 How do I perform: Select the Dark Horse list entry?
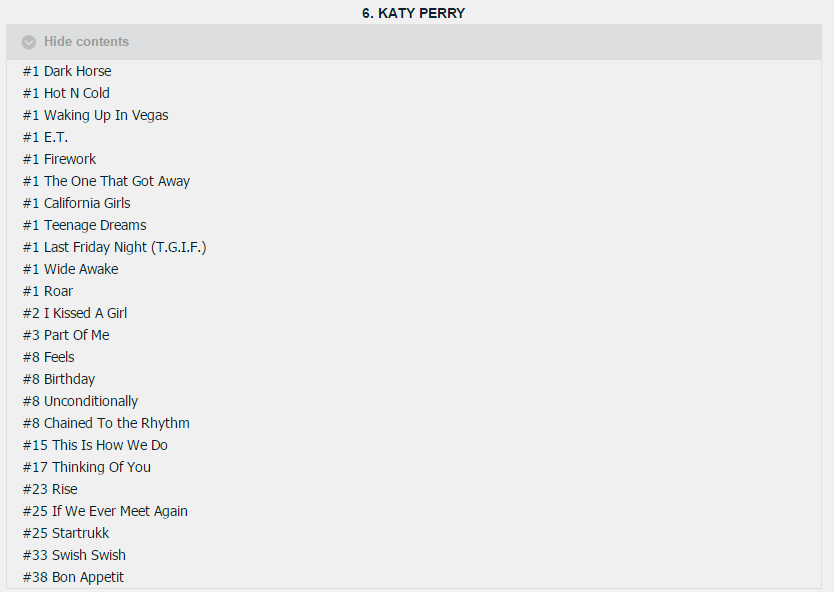pos(67,71)
